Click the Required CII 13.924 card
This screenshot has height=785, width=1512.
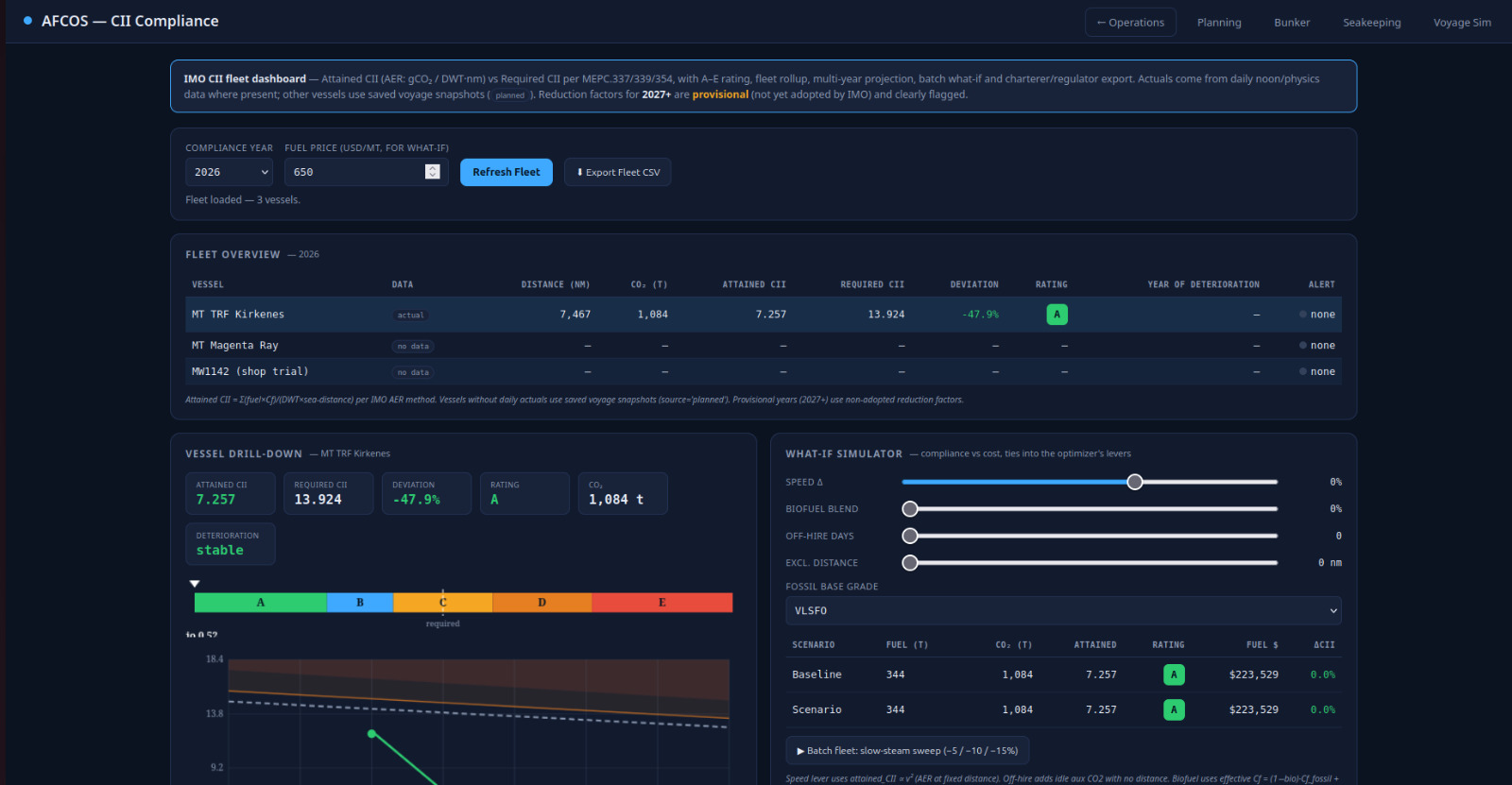pyautogui.click(x=329, y=493)
